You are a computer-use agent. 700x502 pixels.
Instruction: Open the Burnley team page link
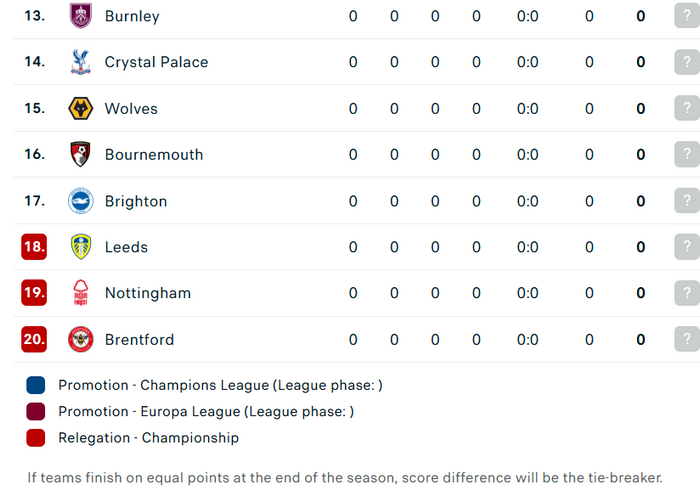tap(132, 16)
